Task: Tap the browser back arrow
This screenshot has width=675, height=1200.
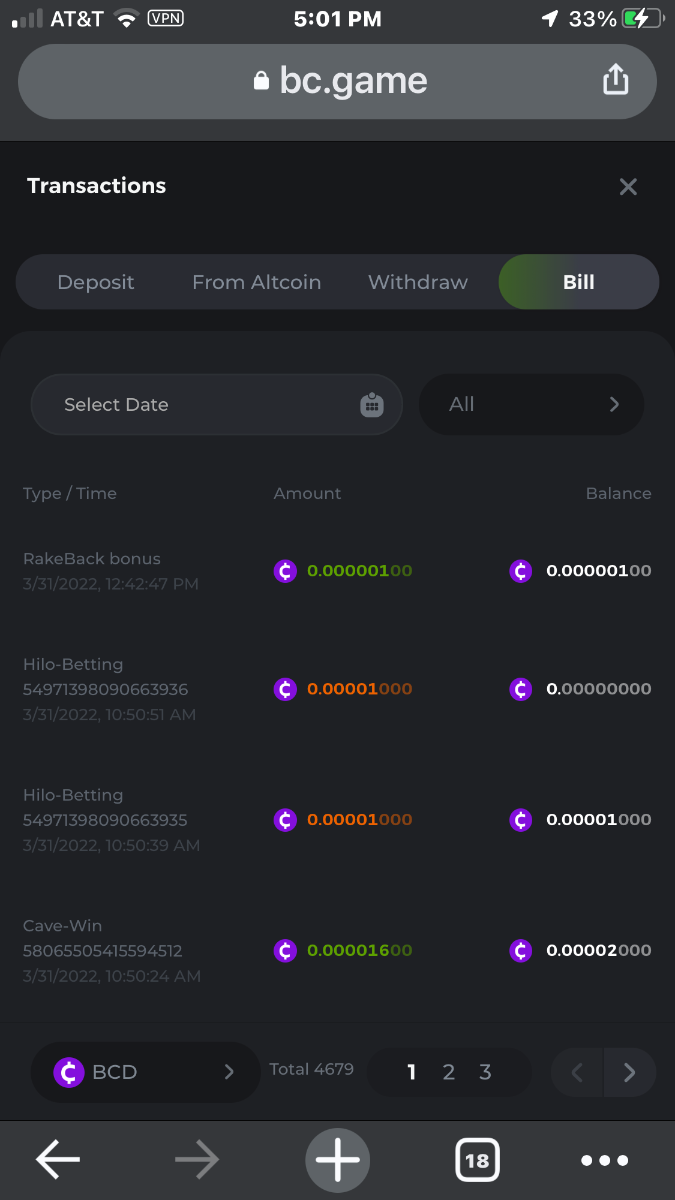Action: (x=58, y=1160)
